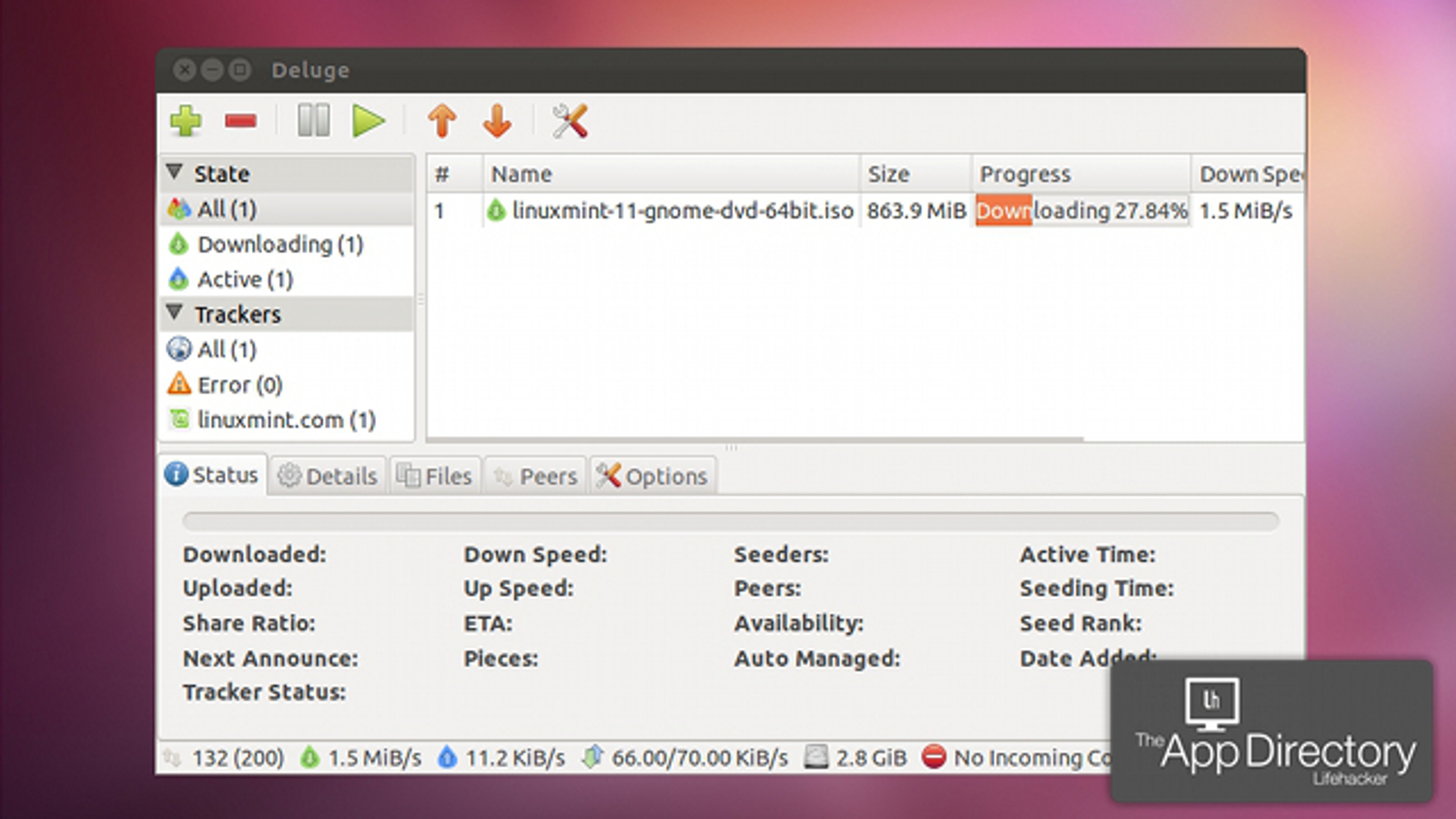This screenshot has width=1456, height=819.
Task: Click the green download speed indicator in status bar
Action: pyautogui.click(x=361, y=757)
